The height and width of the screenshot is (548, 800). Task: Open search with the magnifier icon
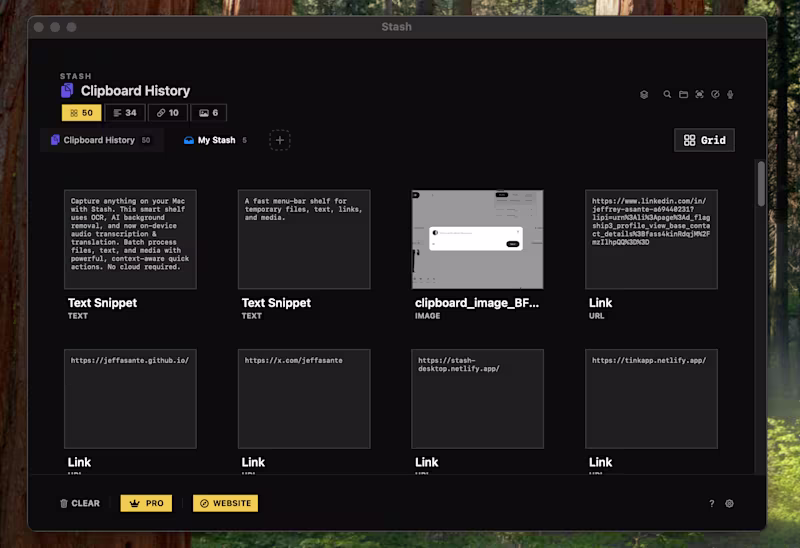pos(667,94)
